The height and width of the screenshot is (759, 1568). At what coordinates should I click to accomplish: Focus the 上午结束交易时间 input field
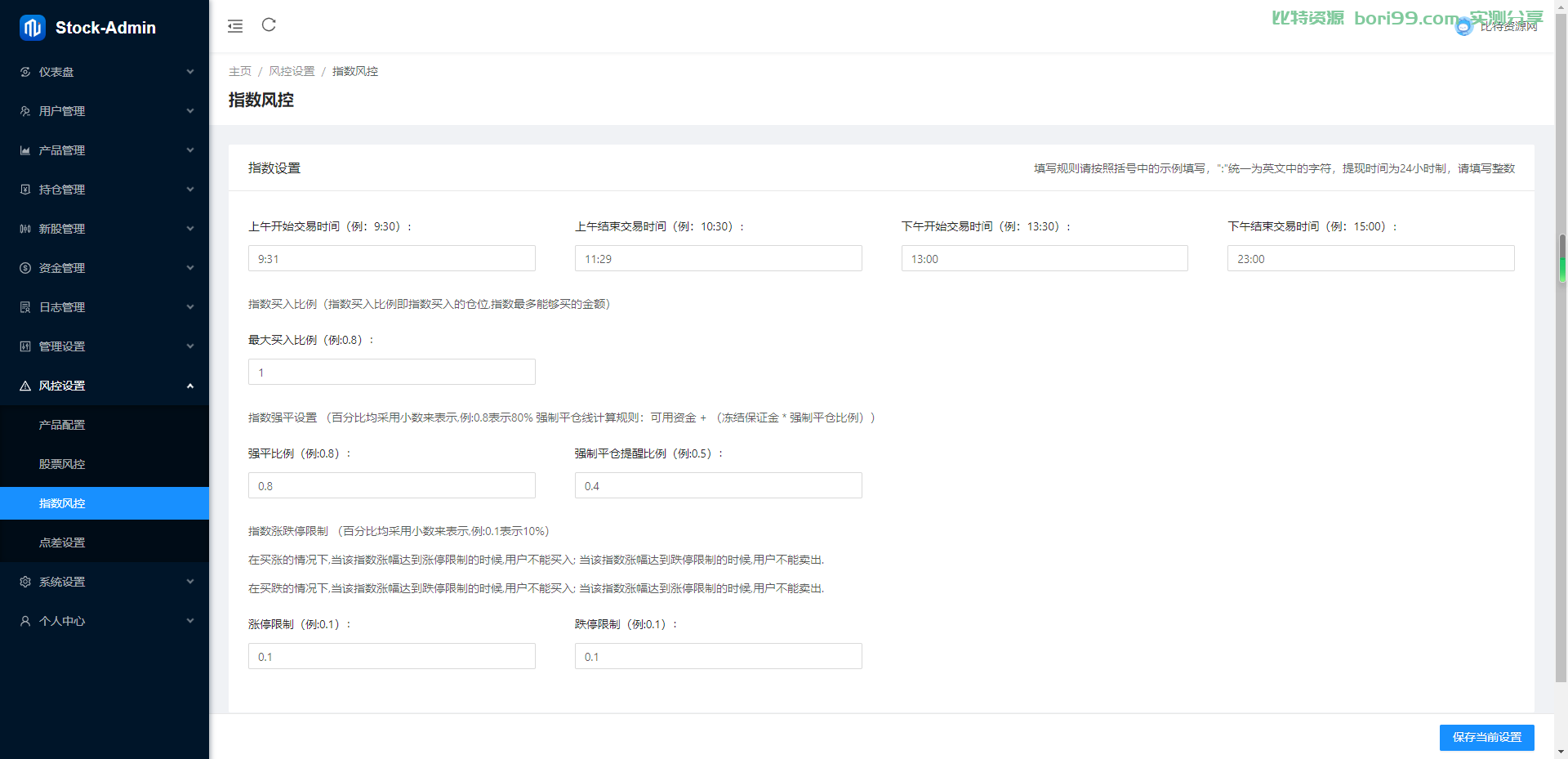pyautogui.click(x=719, y=258)
